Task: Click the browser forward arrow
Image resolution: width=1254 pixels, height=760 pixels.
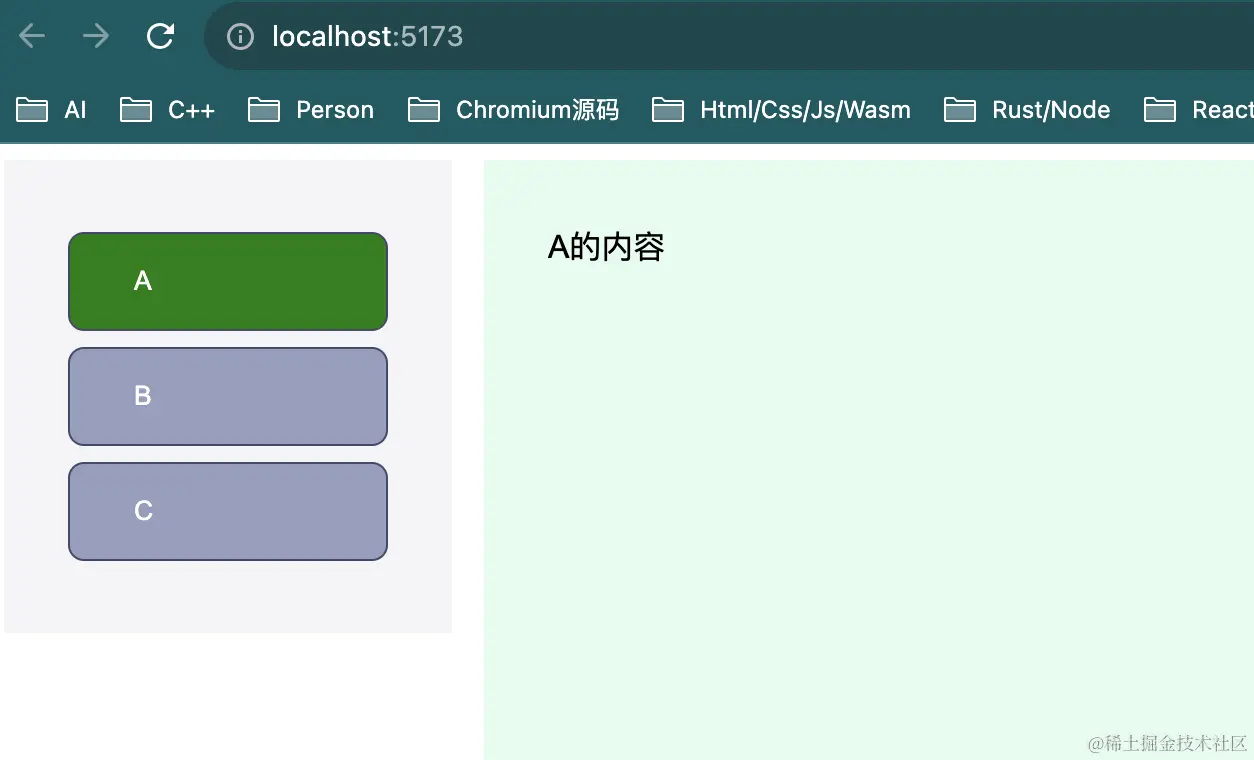Action: pos(96,37)
